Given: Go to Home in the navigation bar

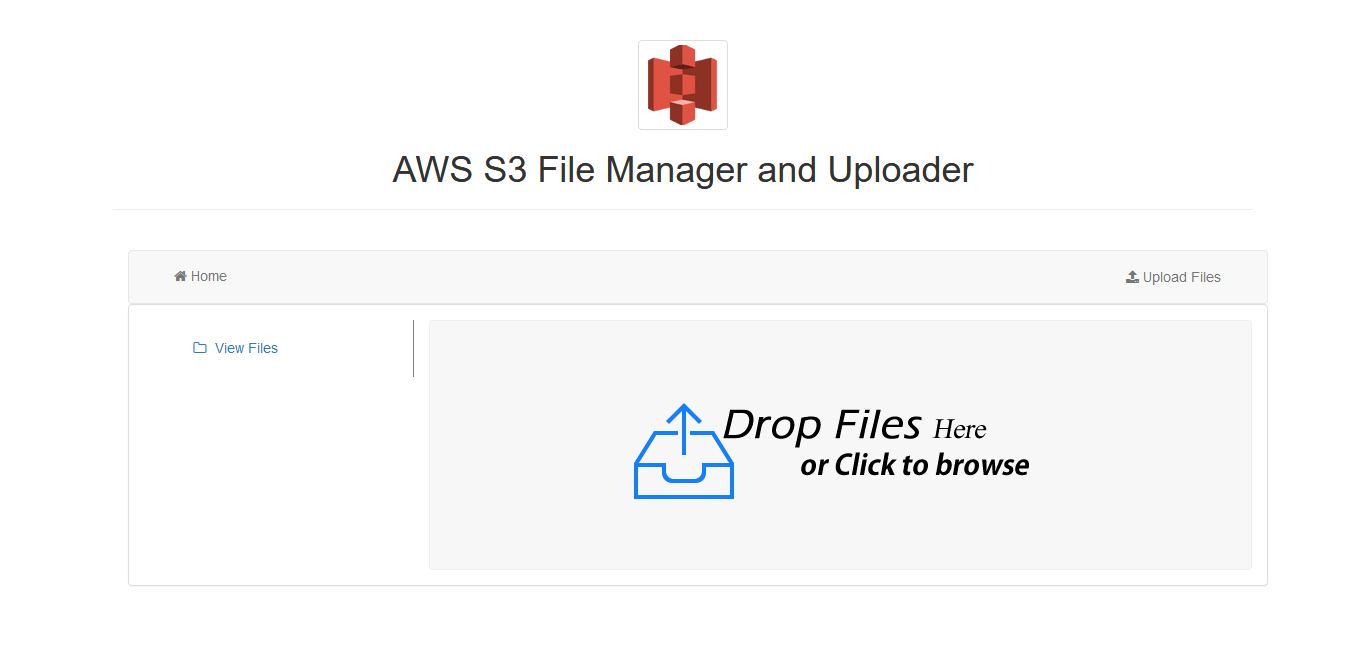Looking at the screenshot, I should (x=208, y=276).
